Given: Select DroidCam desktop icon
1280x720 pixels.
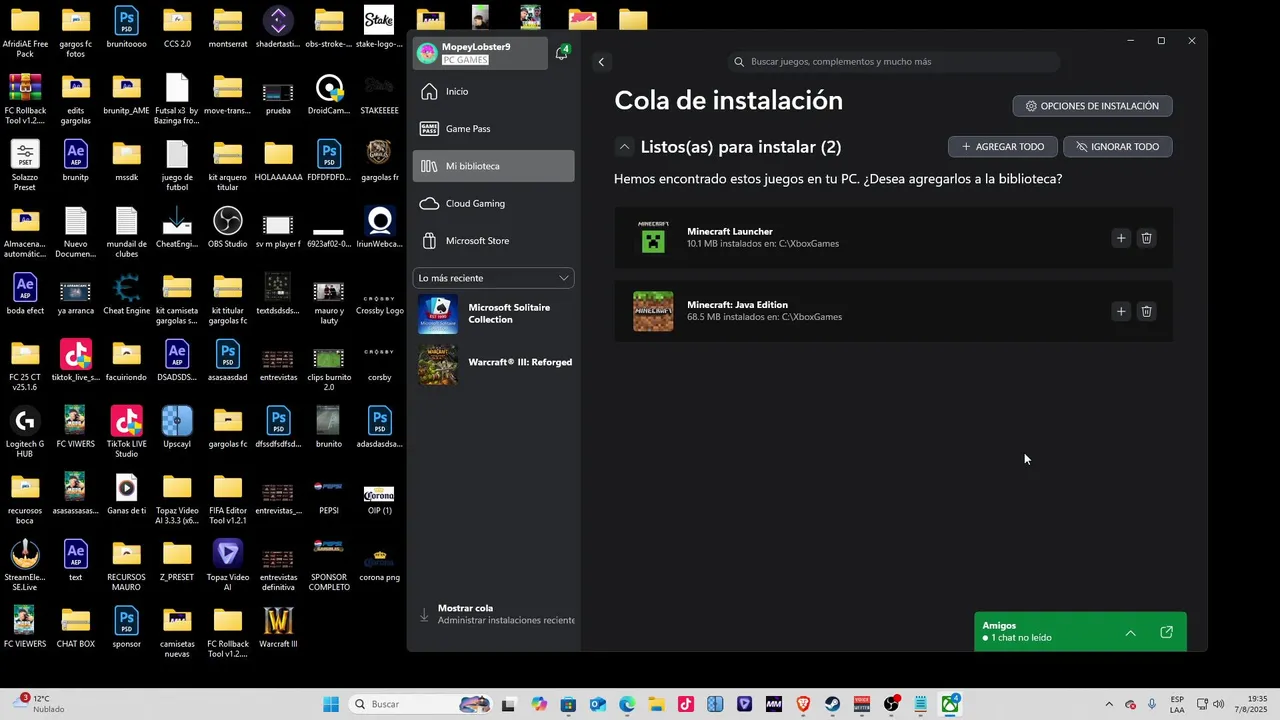Looking at the screenshot, I should (x=329, y=95).
